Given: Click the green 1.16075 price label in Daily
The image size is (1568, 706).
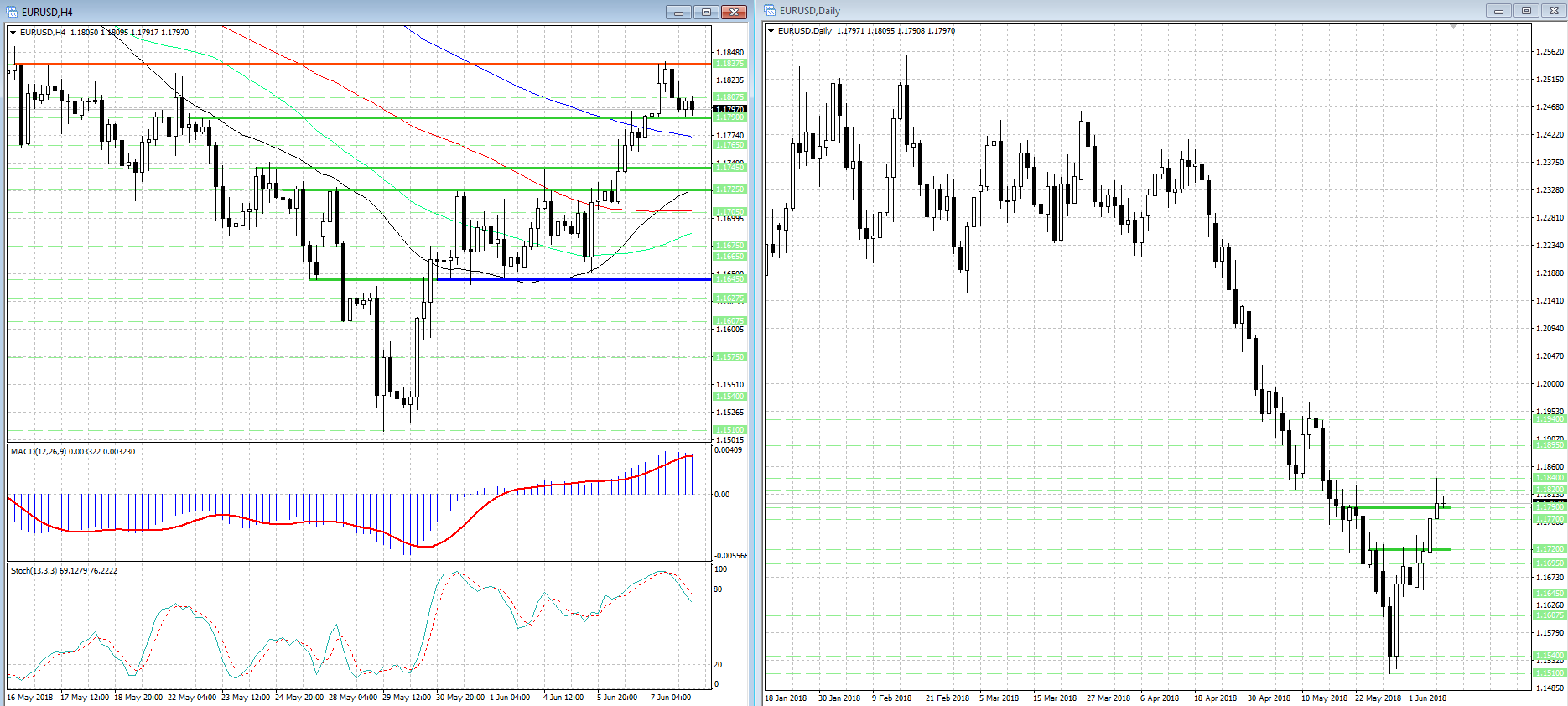Looking at the screenshot, I should tap(1550, 615).
